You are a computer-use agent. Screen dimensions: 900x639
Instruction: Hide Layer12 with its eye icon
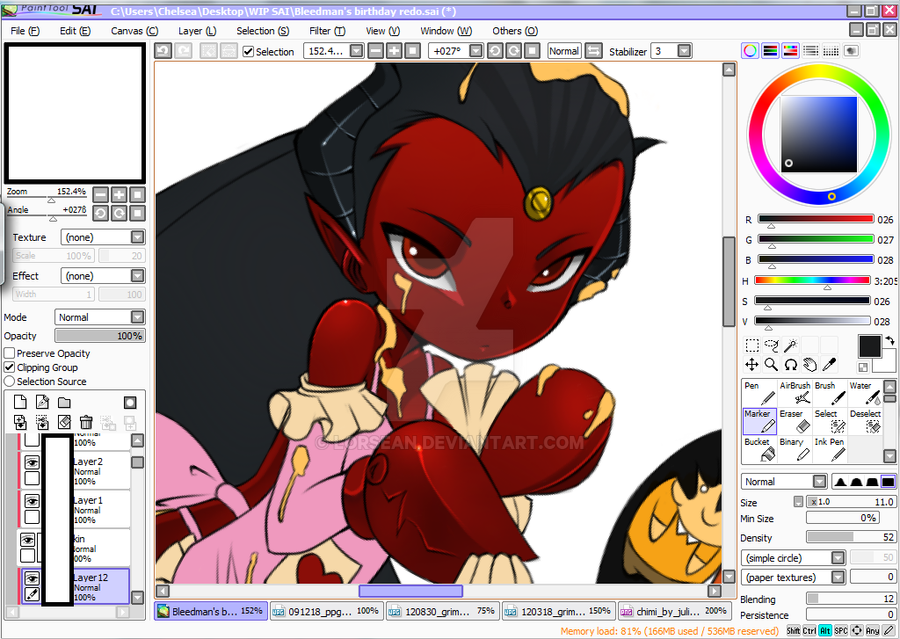(x=32, y=578)
